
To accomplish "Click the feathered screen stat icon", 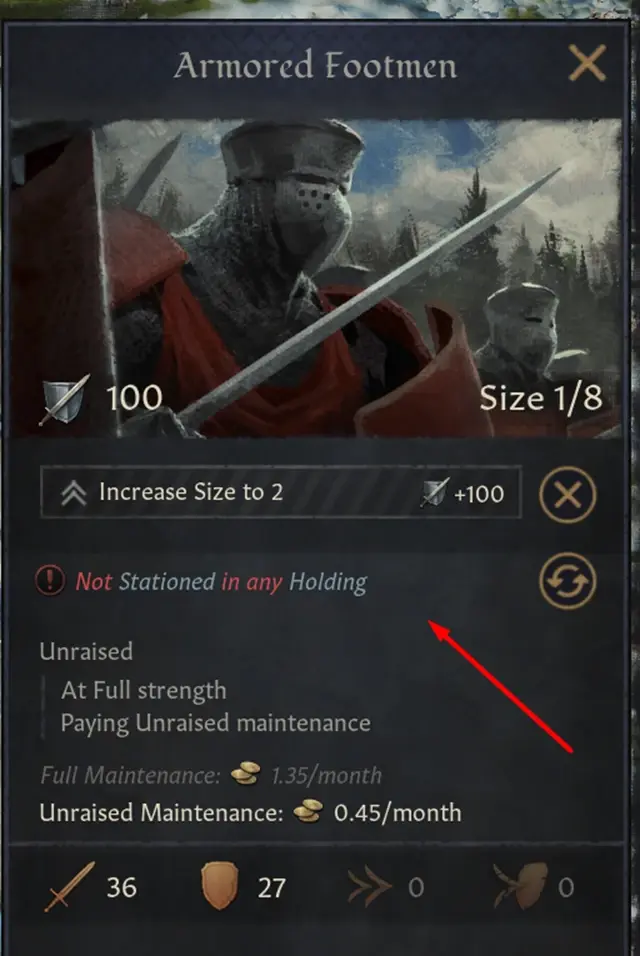I will pos(520,886).
